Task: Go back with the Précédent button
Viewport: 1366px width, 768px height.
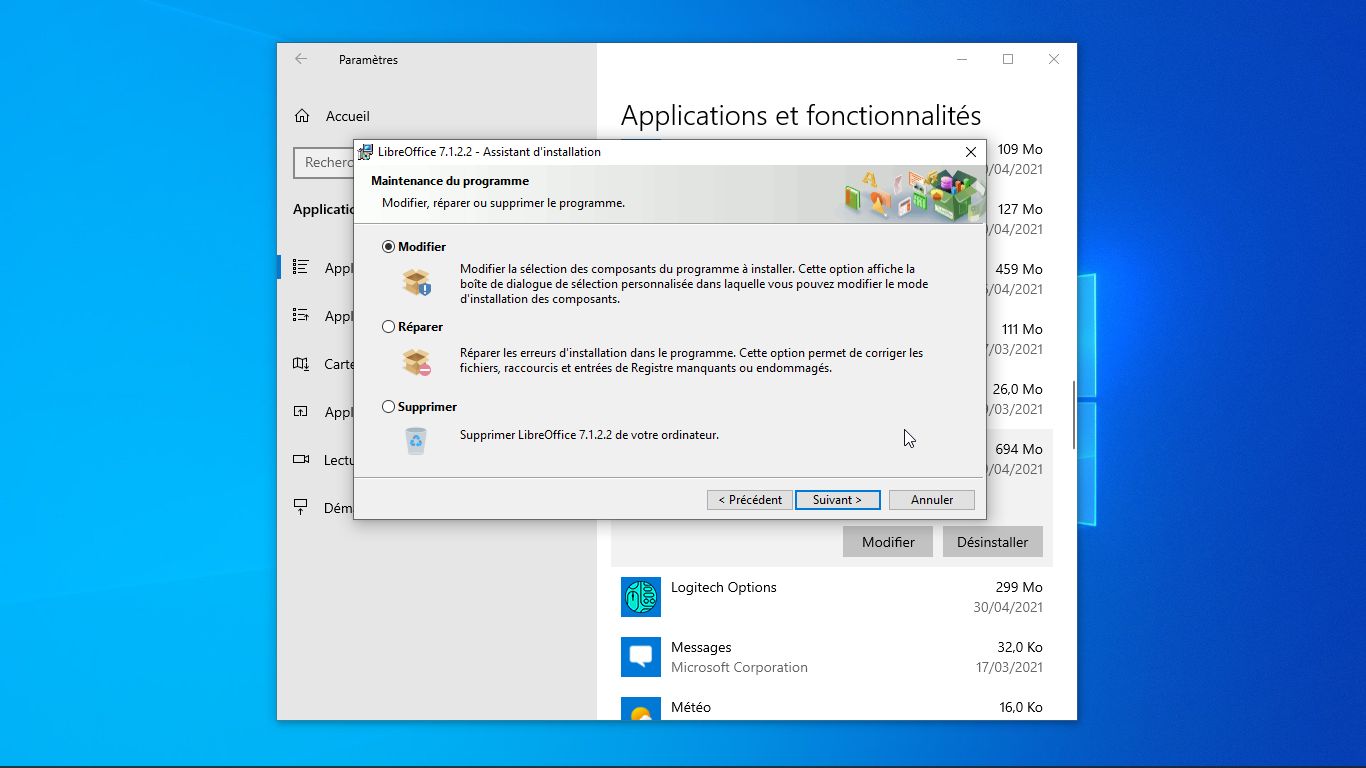Action: coord(750,500)
